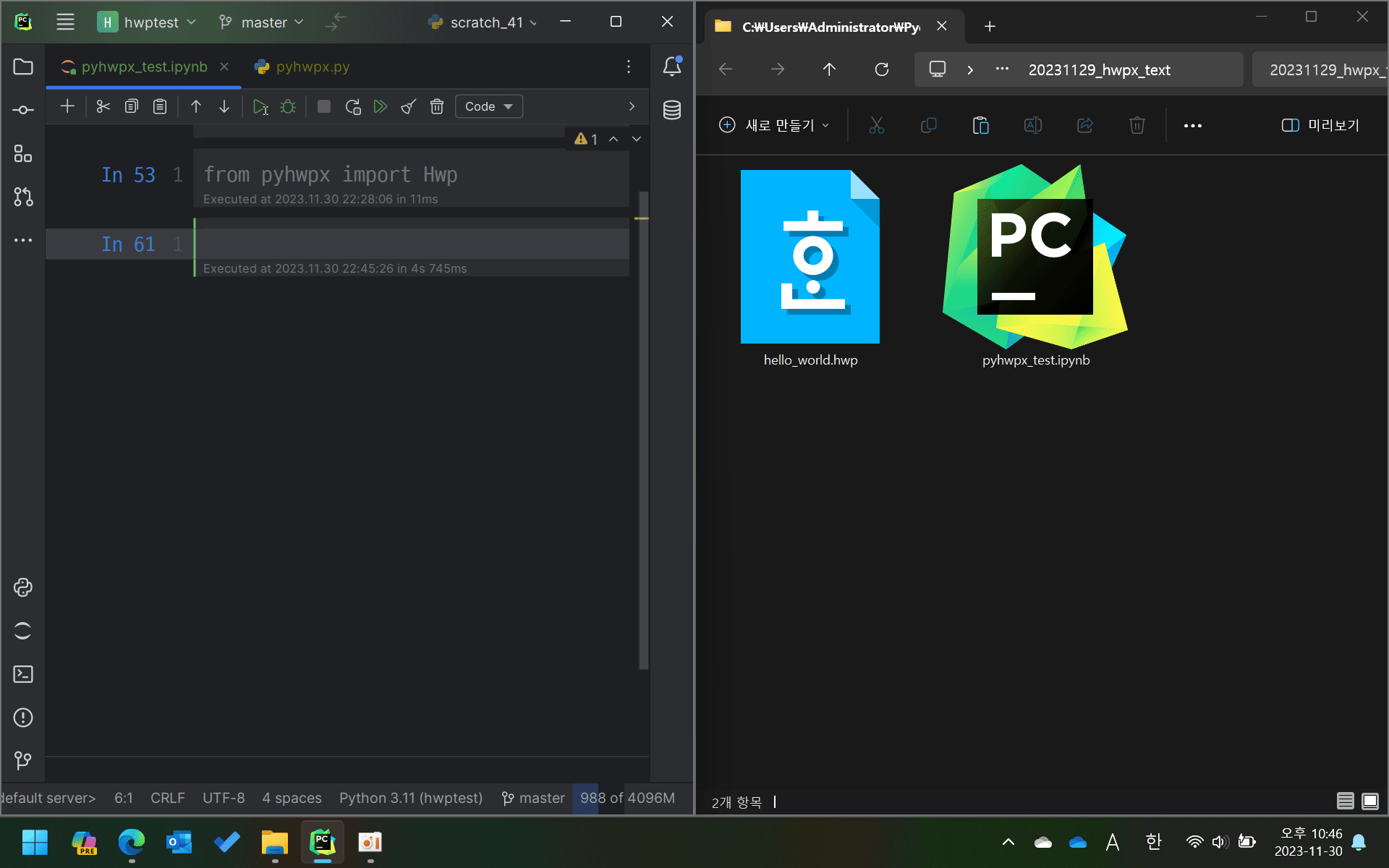Viewport: 1389px width, 868px height.
Task: Select the hello_world.hwp file thumbnail
Action: (810, 258)
